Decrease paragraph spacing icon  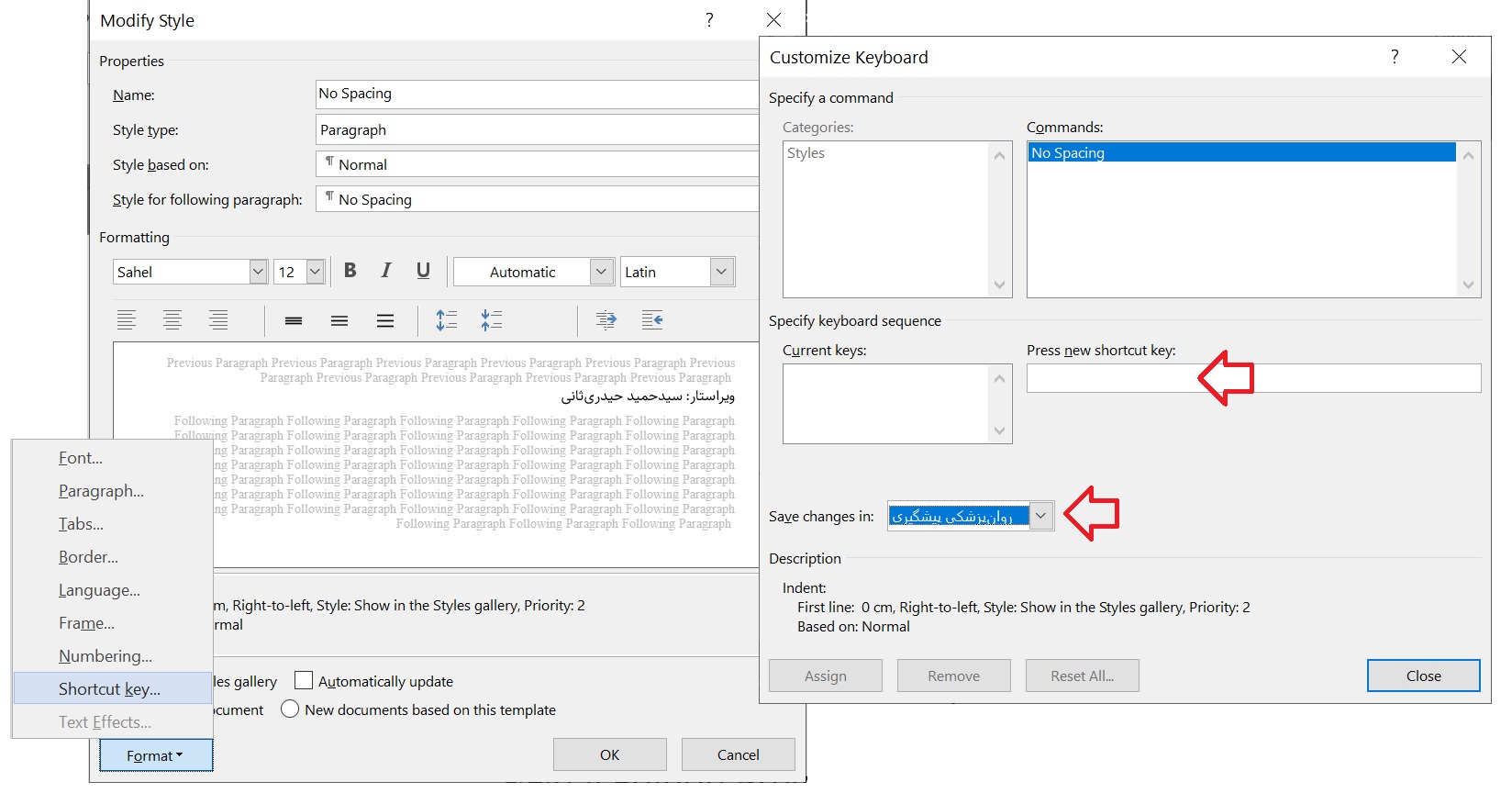(x=492, y=319)
